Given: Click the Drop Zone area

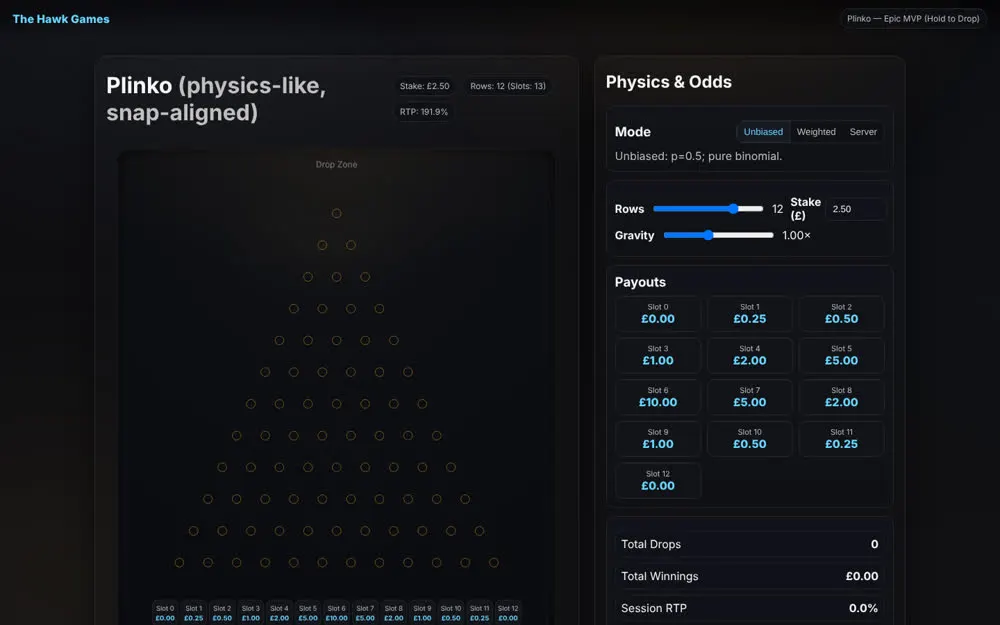Looking at the screenshot, I should pyautogui.click(x=336, y=165).
